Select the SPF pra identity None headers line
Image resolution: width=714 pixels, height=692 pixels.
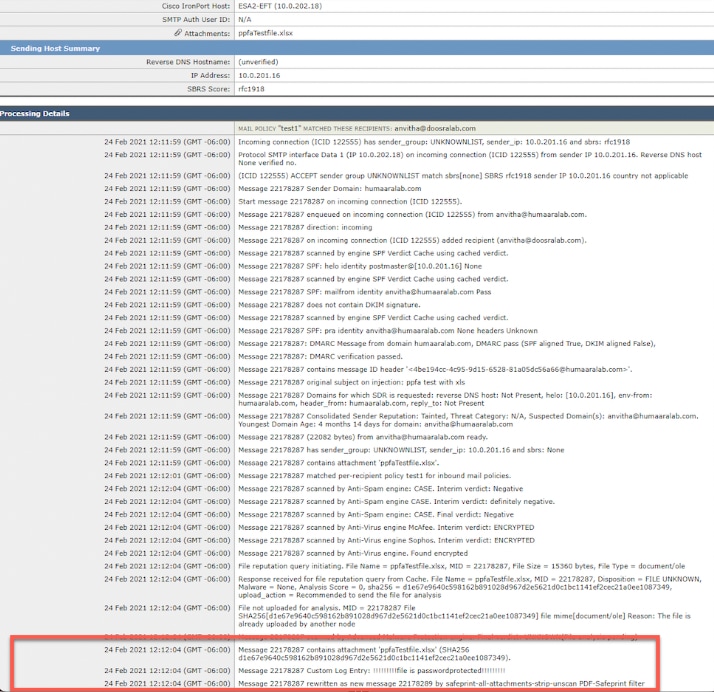[388, 331]
